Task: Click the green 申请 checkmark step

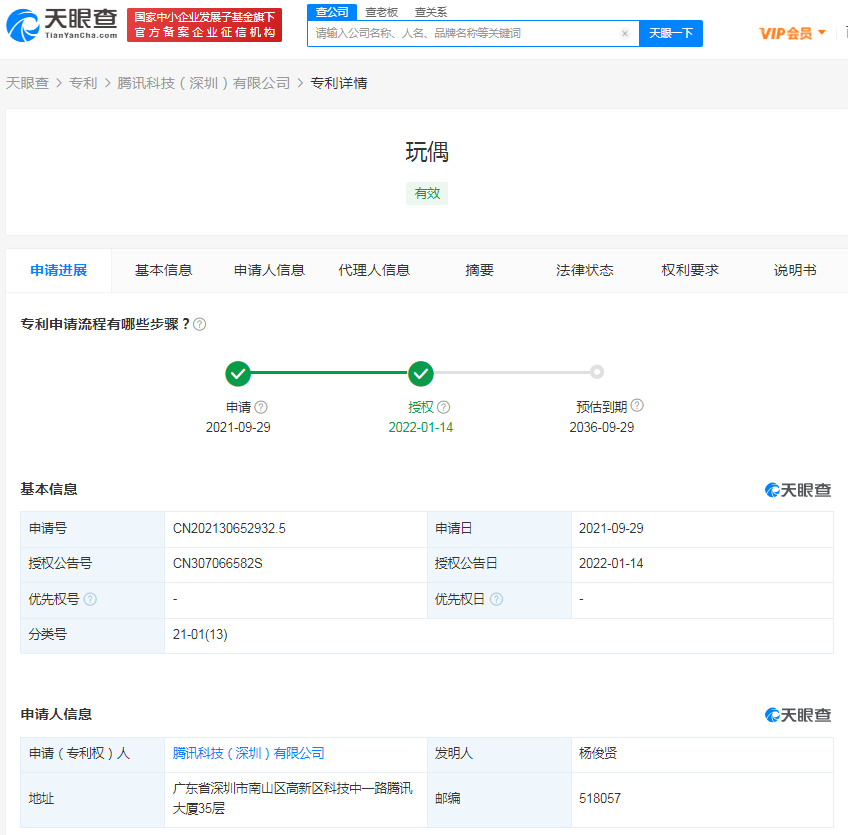Action: 238,373
